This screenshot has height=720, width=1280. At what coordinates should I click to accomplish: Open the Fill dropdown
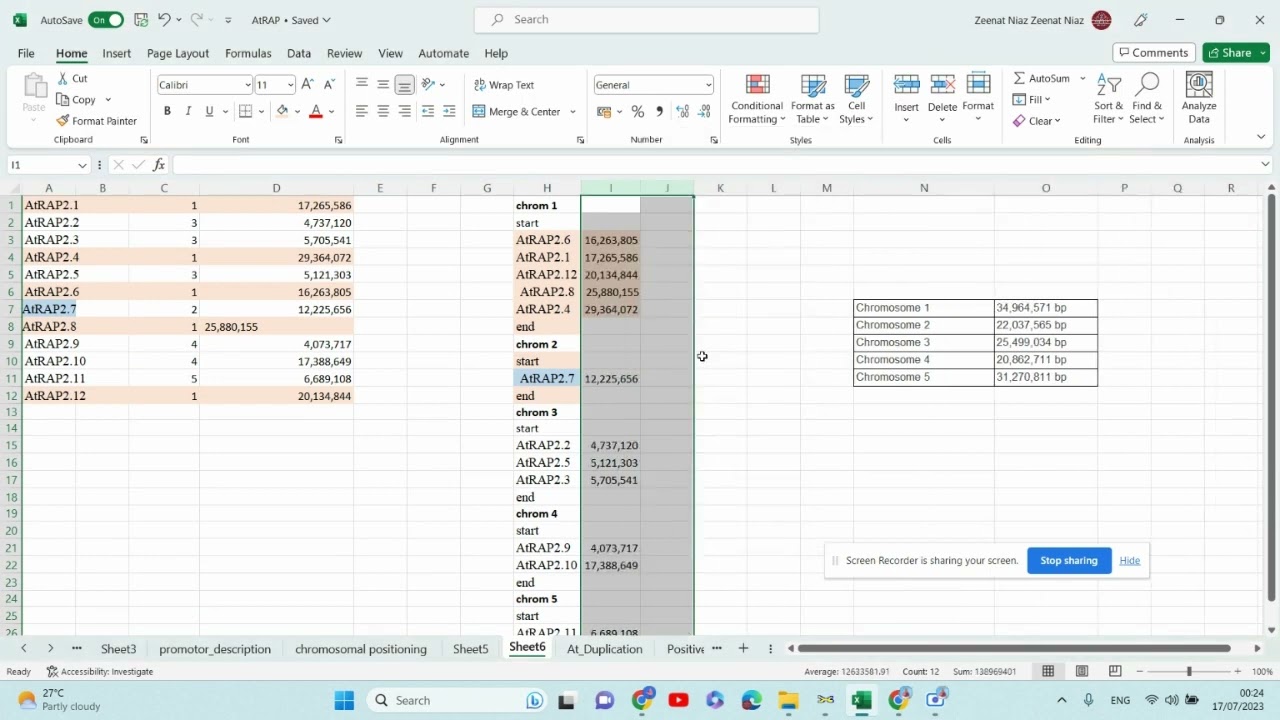(x=1032, y=99)
